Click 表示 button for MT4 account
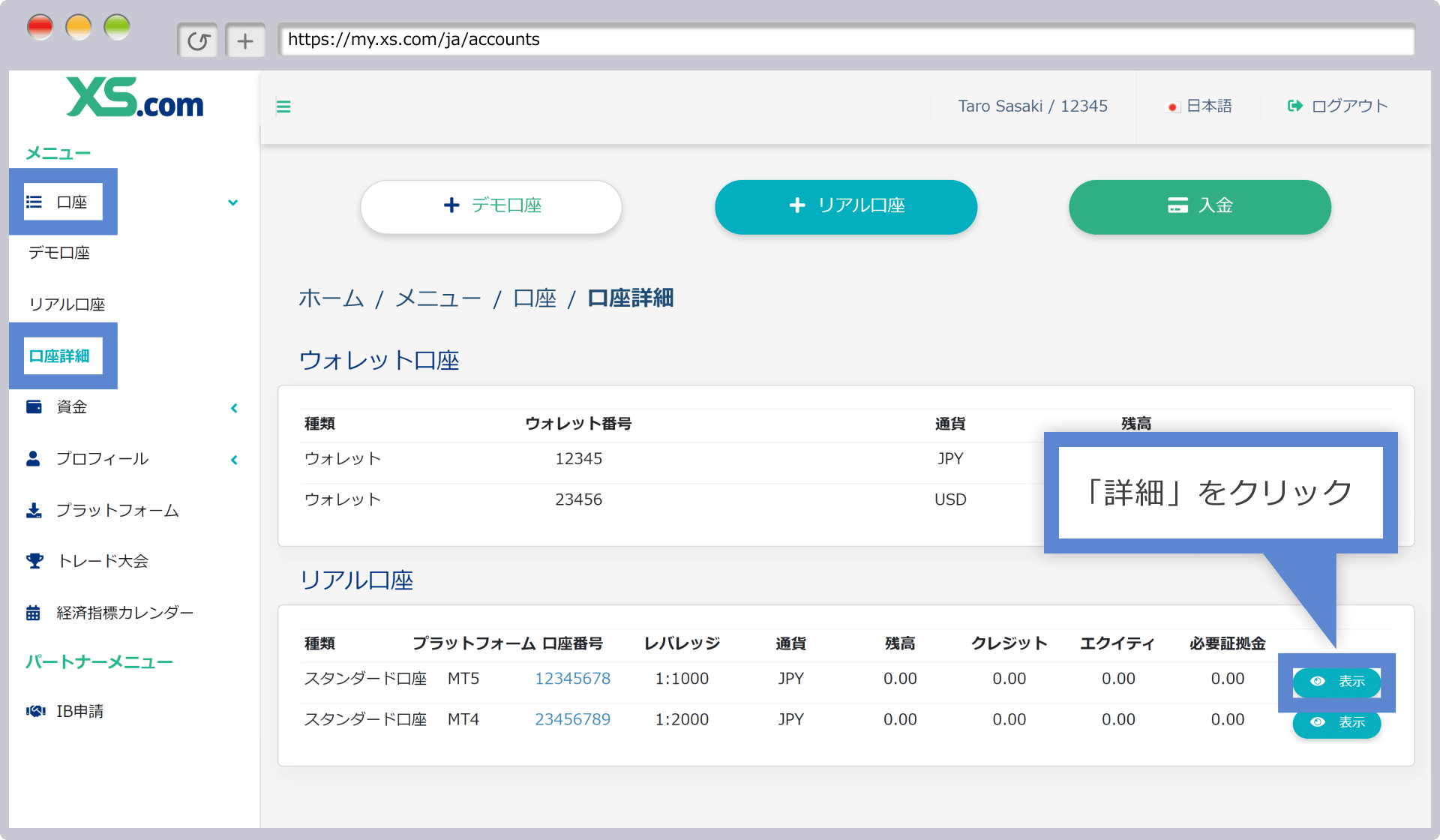Viewport: 1440px width, 840px height. coord(1336,723)
